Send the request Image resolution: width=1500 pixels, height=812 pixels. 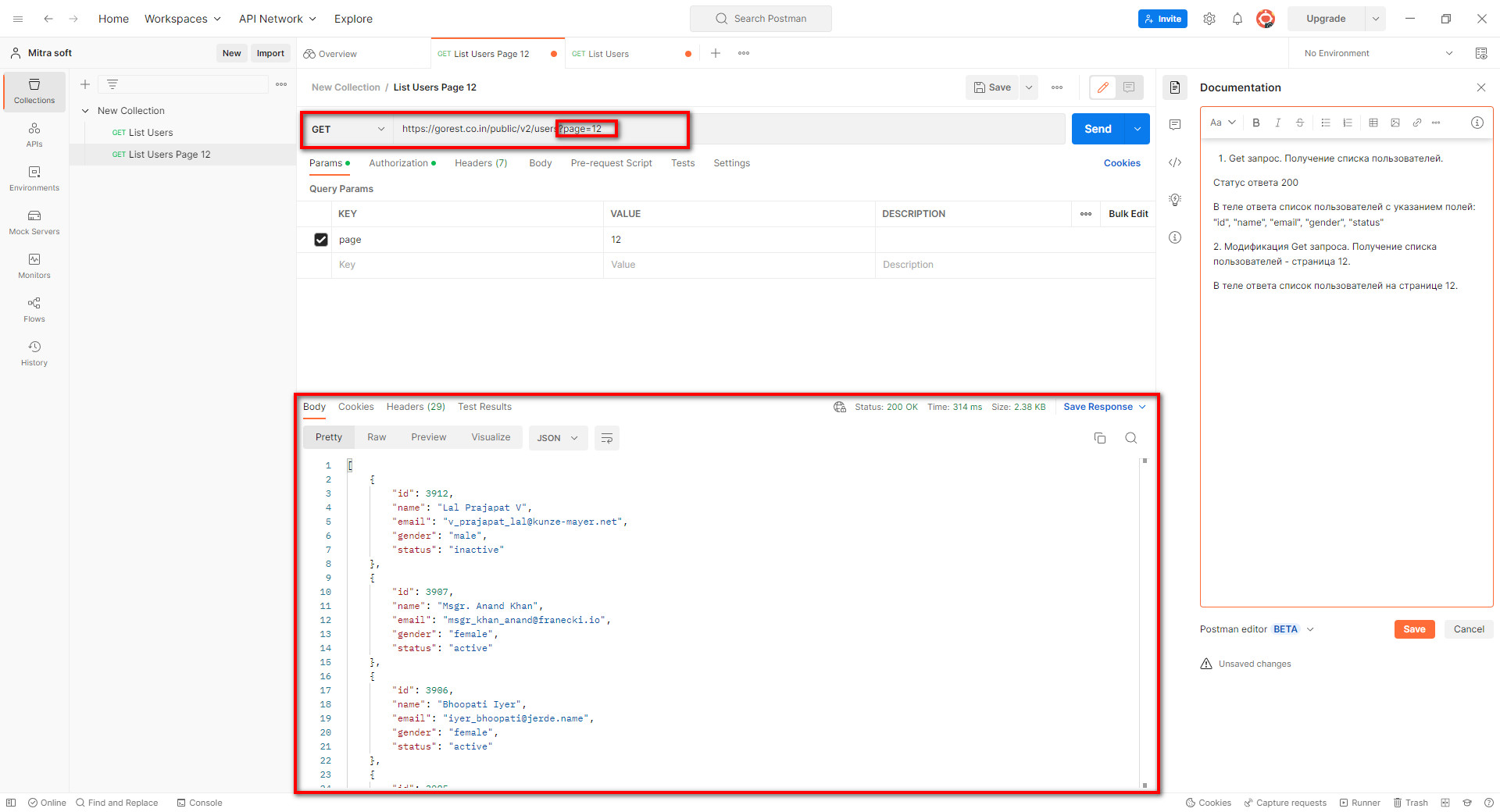tap(1098, 129)
